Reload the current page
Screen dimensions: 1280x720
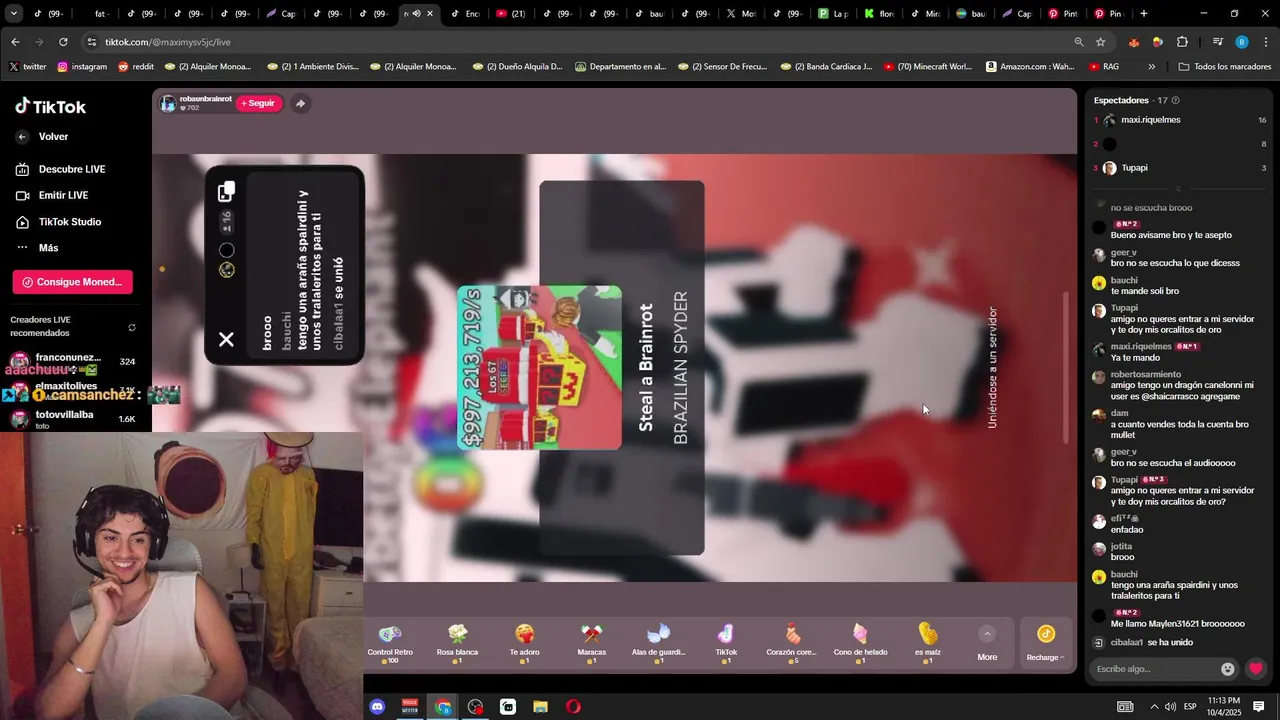click(63, 42)
